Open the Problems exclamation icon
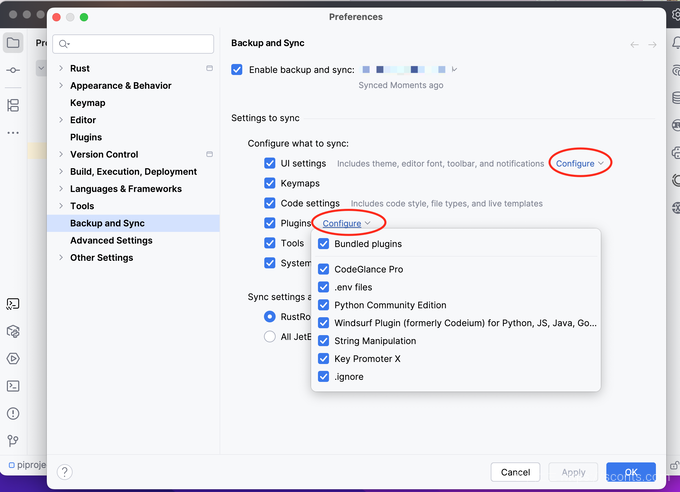Screen dimensions: 680x492 [13, 413]
